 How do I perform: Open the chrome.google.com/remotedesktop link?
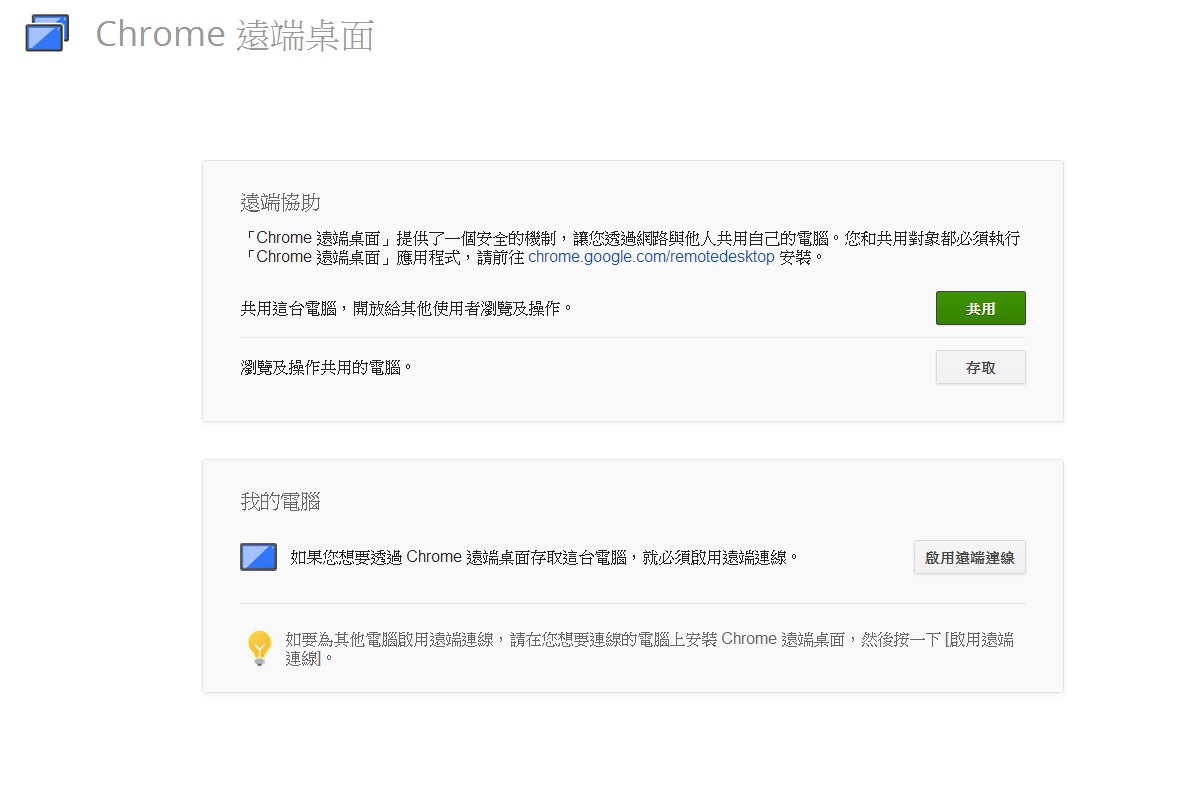[x=651, y=257]
